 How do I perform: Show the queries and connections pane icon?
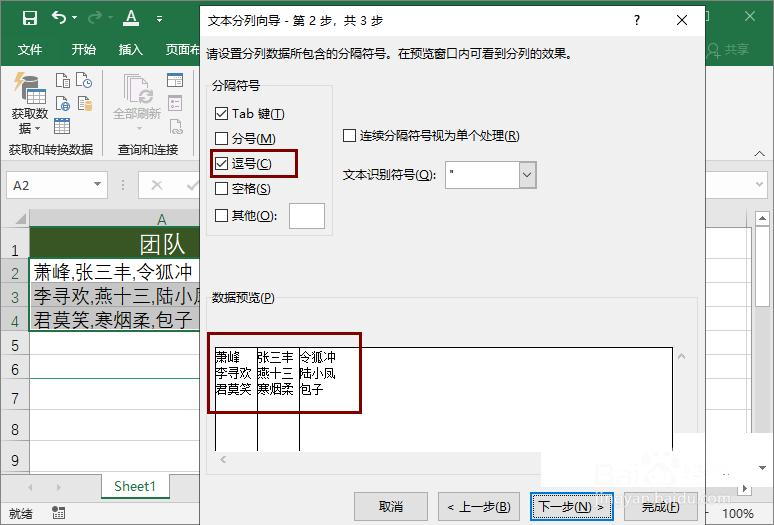[x=175, y=80]
